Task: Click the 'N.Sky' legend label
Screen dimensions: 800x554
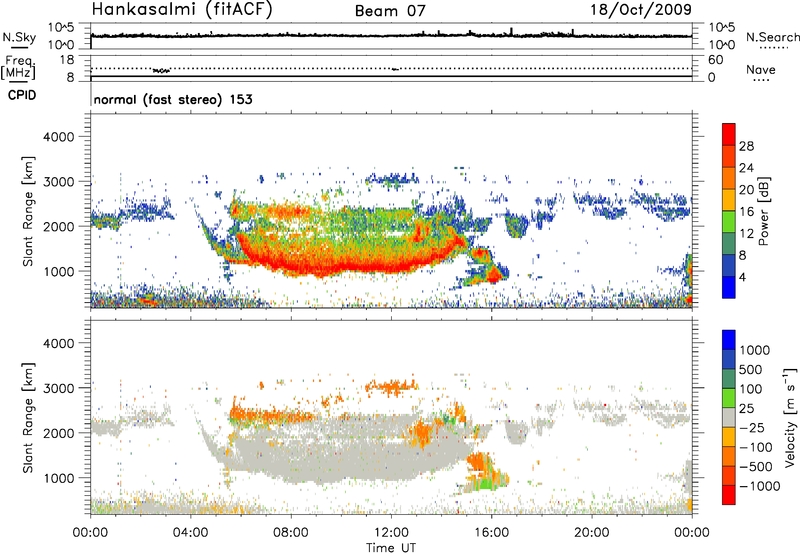Action: [x=19, y=37]
